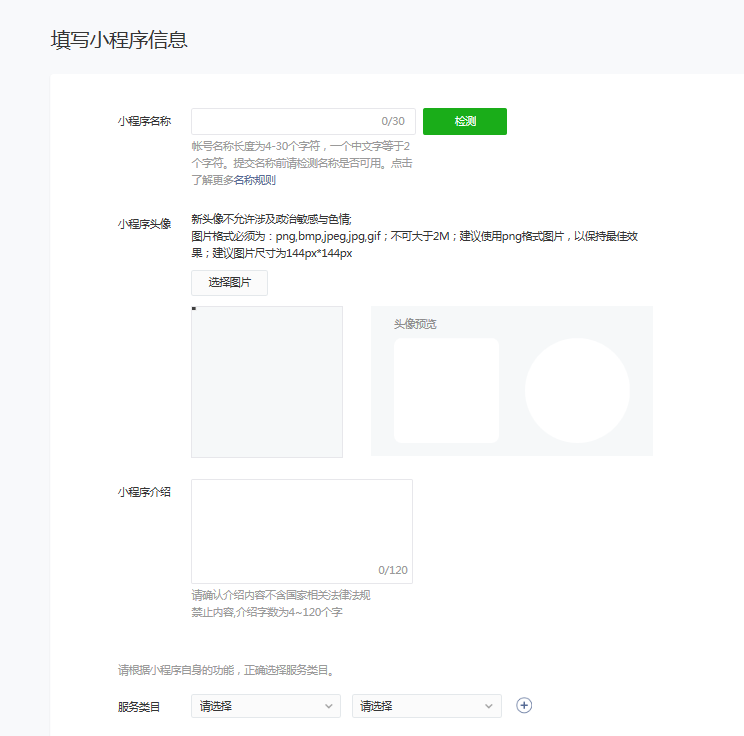Click the 小程序头像 label
The width and height of the screenshot is (744, 736).
click(x=144, y=224)
